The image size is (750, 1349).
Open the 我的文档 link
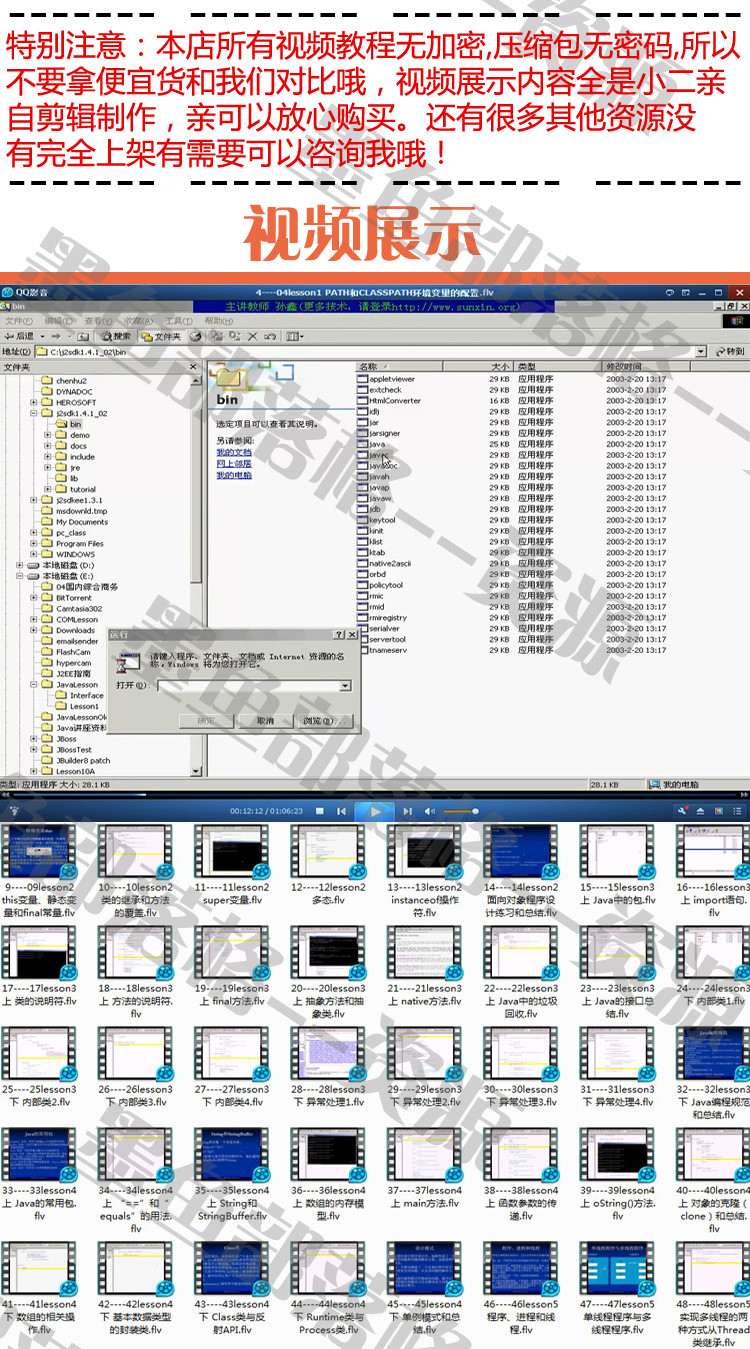[234, 452]
